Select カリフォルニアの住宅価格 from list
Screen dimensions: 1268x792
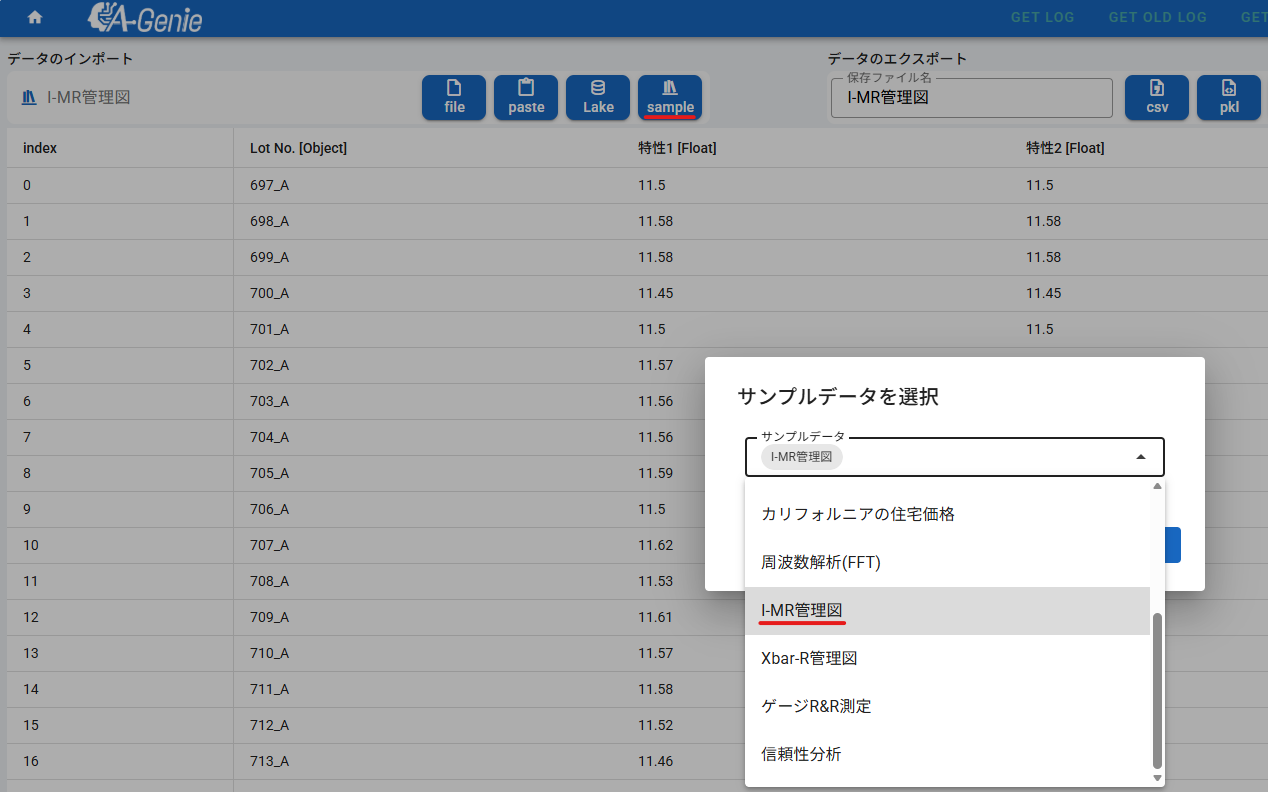857,514
